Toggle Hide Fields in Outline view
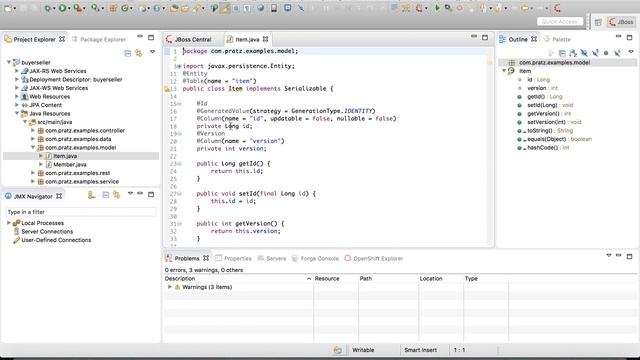This screenshot has height=360, width=640. tap(584, 53)
